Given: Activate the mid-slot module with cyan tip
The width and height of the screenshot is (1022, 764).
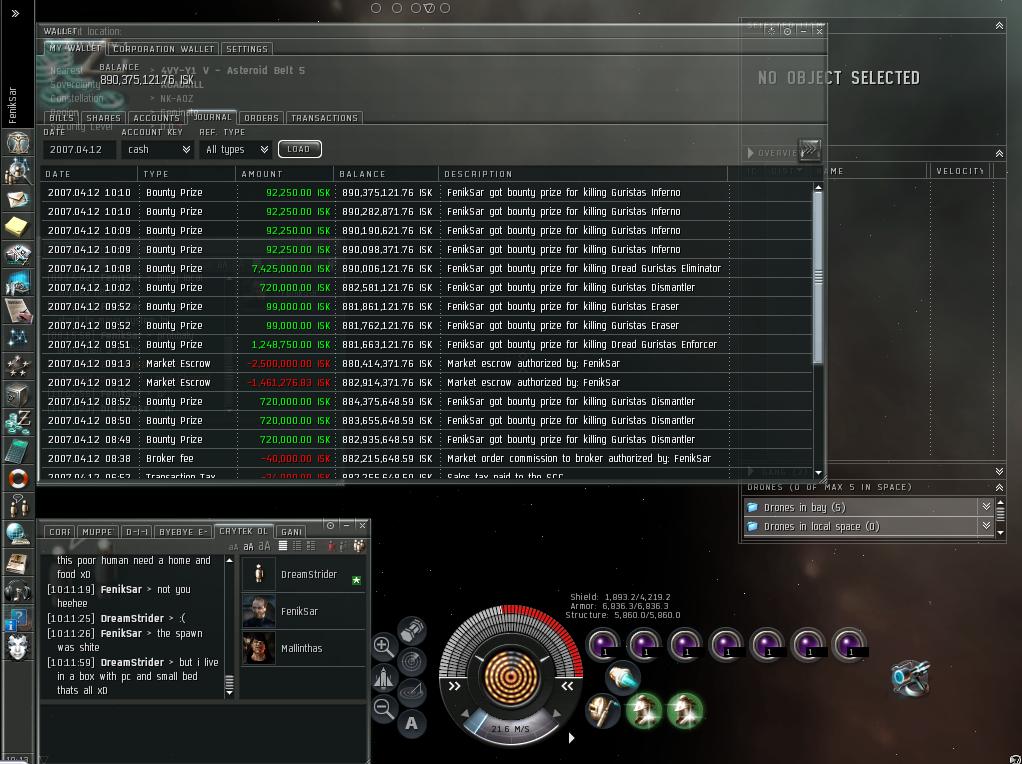Looking at the screenshot, I should (x=622, y=677).
